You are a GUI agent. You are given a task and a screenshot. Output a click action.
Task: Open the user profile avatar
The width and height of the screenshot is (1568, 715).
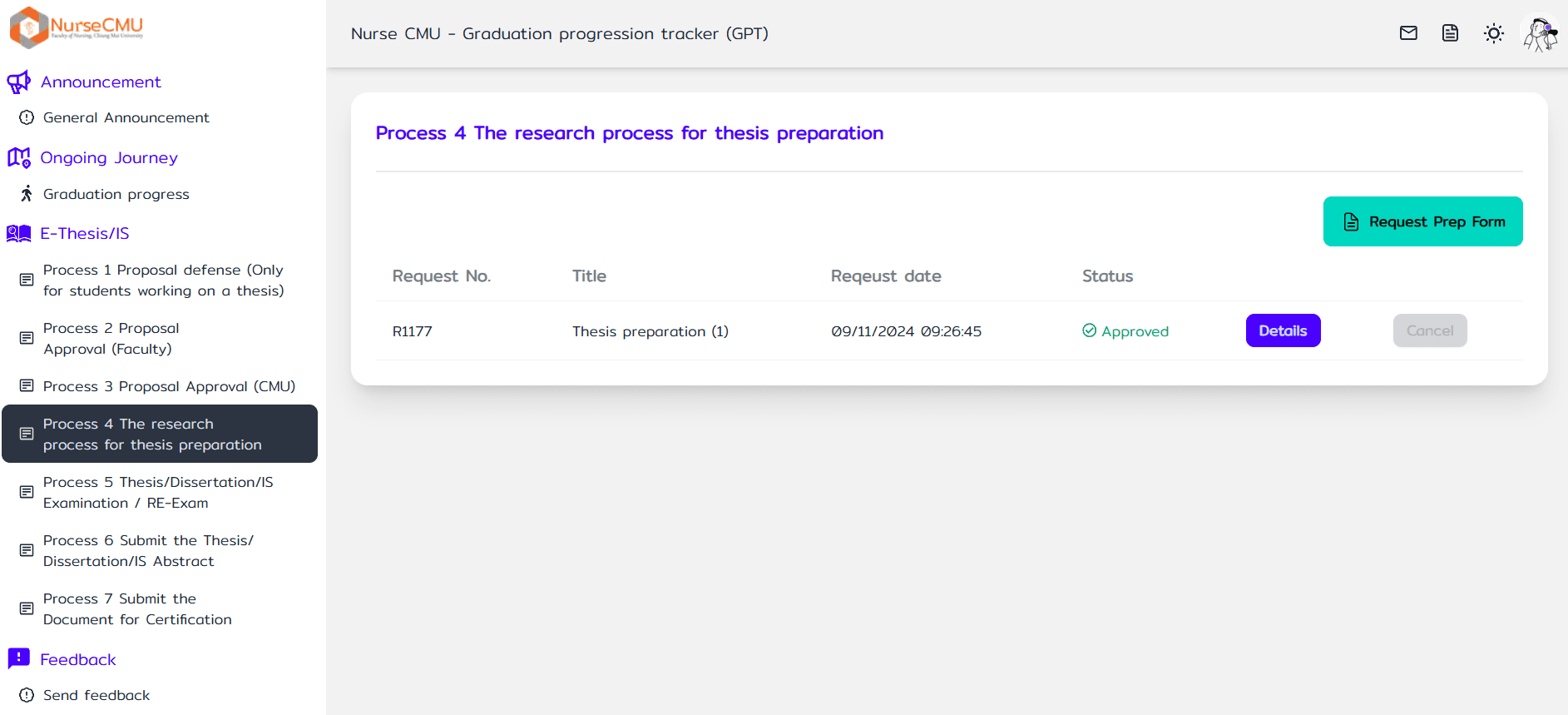(1540, 34)
